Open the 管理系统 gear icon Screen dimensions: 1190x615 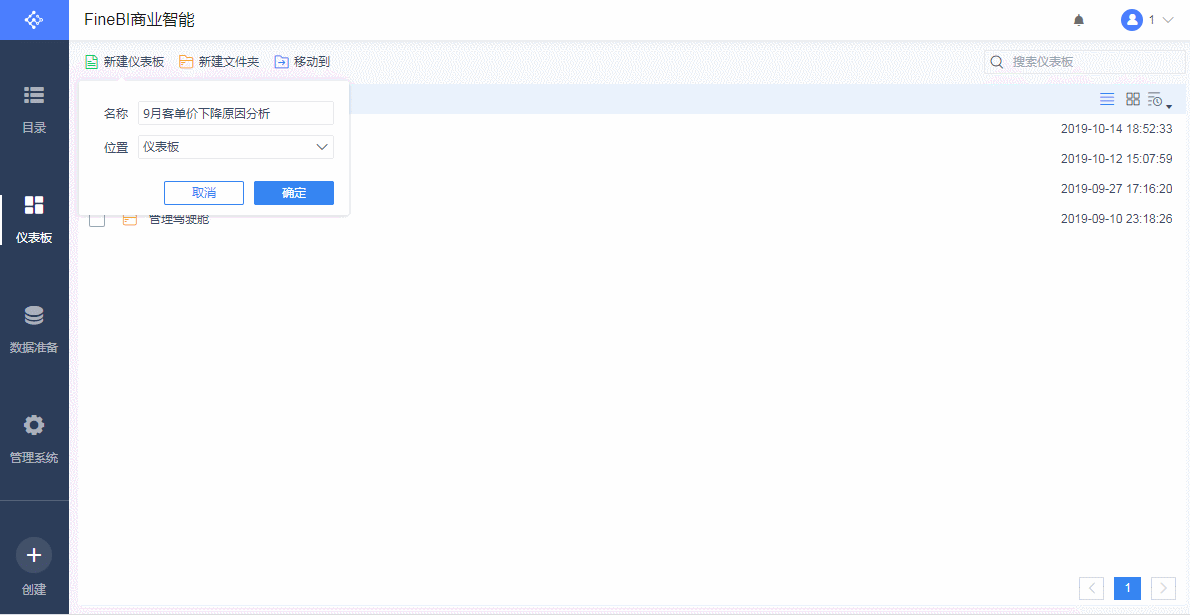point(34,426)
